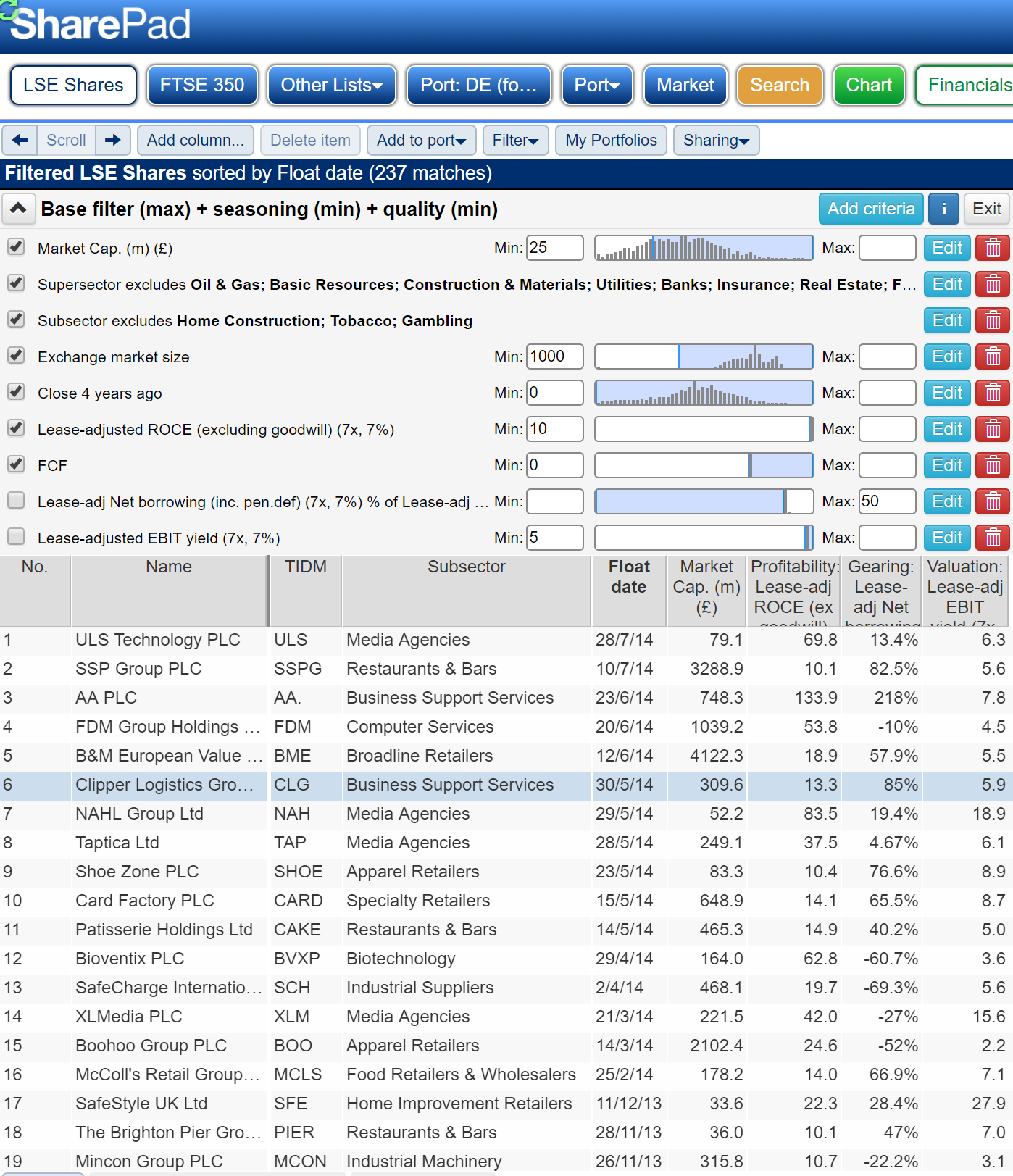
Task: Delete Lease-adjusted ROCE criterion trash icon
Action: coord(993,429)
